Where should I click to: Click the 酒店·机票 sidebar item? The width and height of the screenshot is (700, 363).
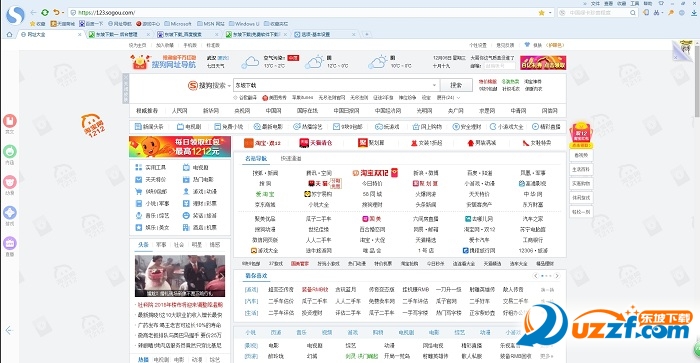pos(200,227)
